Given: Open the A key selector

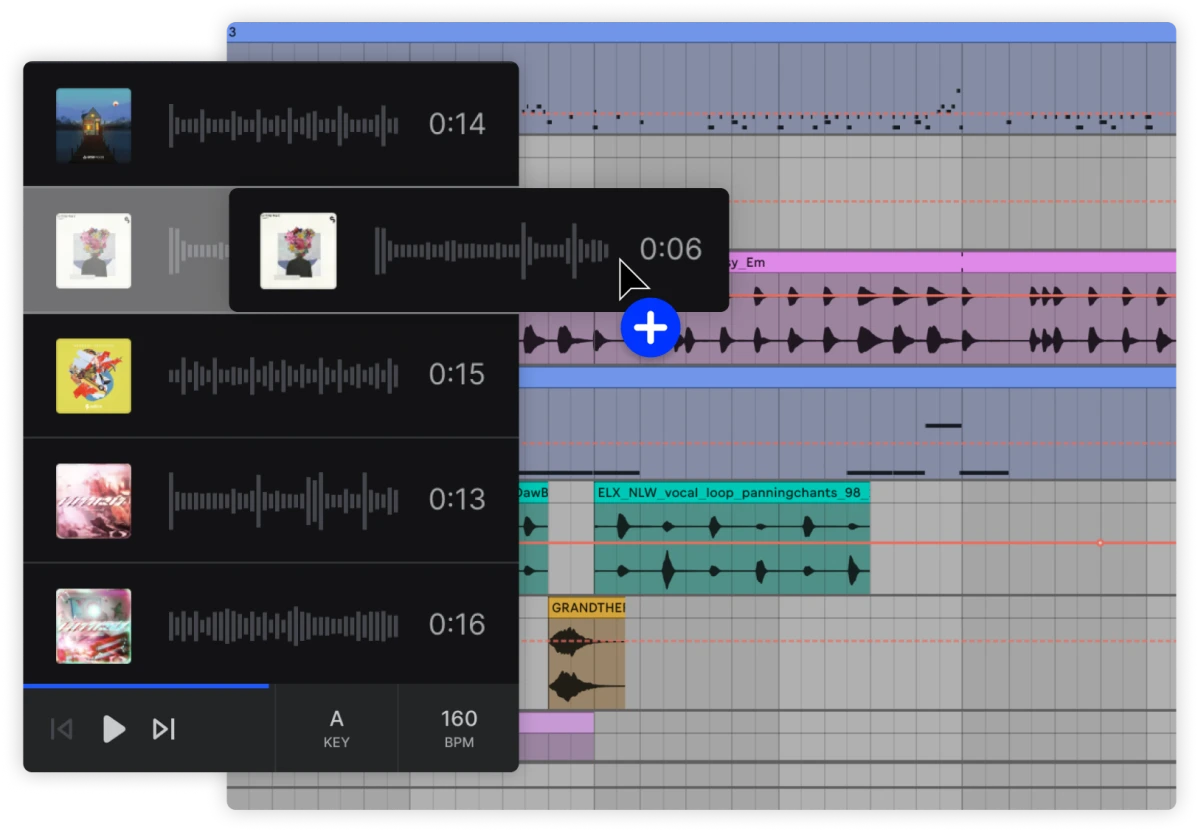Looking at the screenshot, I should (336, 728).
